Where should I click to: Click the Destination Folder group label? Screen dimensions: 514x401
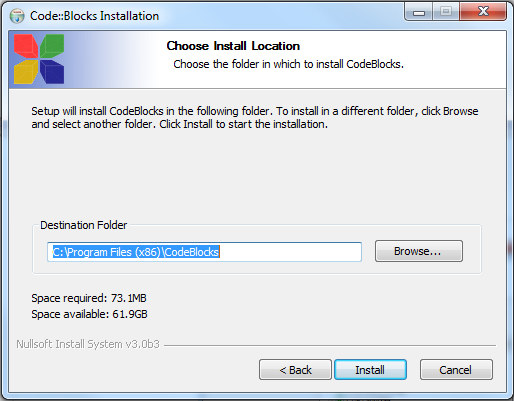pyautogui.click(x=83, y=225)
